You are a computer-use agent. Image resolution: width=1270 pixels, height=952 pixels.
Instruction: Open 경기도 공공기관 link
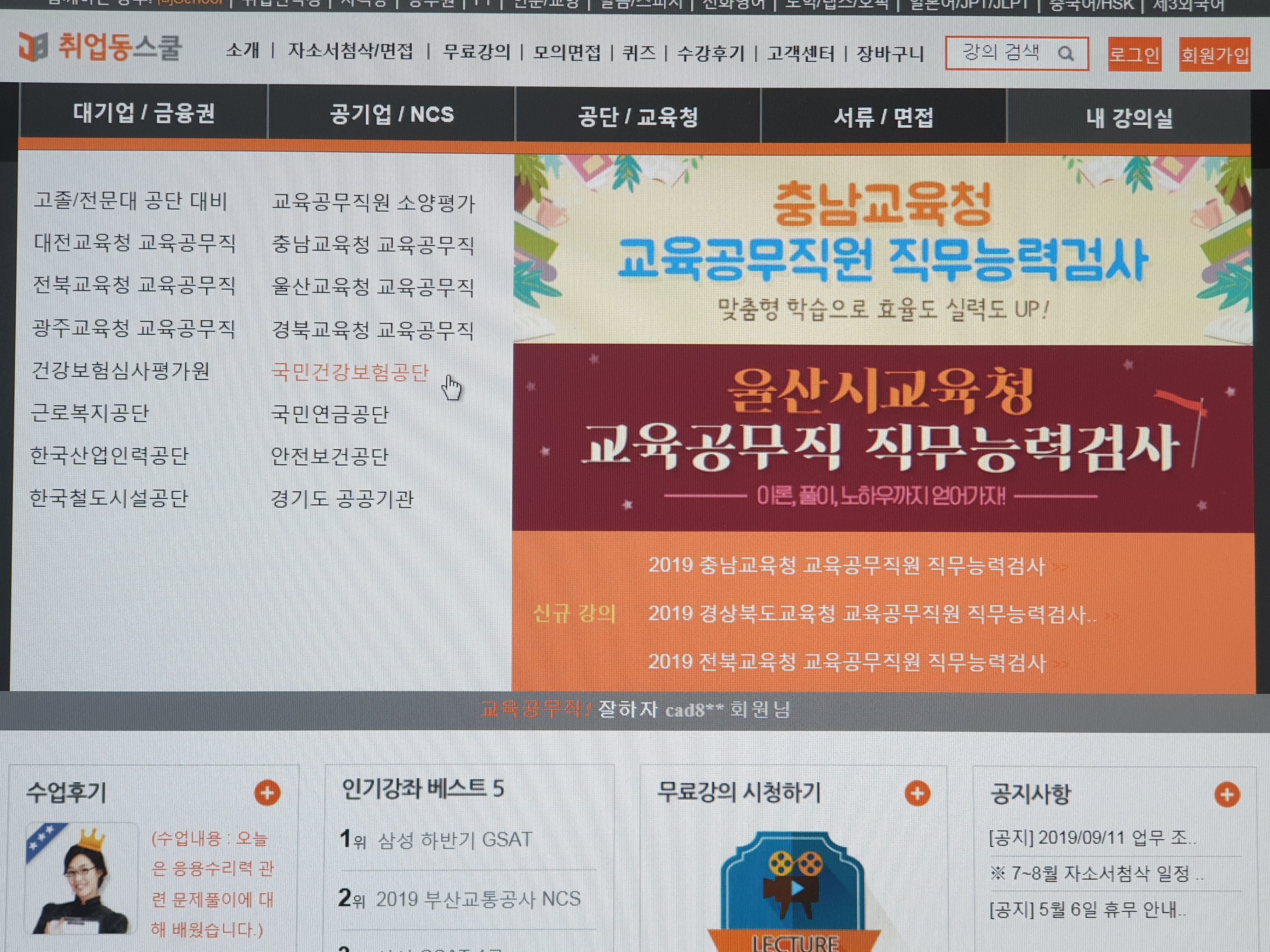342,499
